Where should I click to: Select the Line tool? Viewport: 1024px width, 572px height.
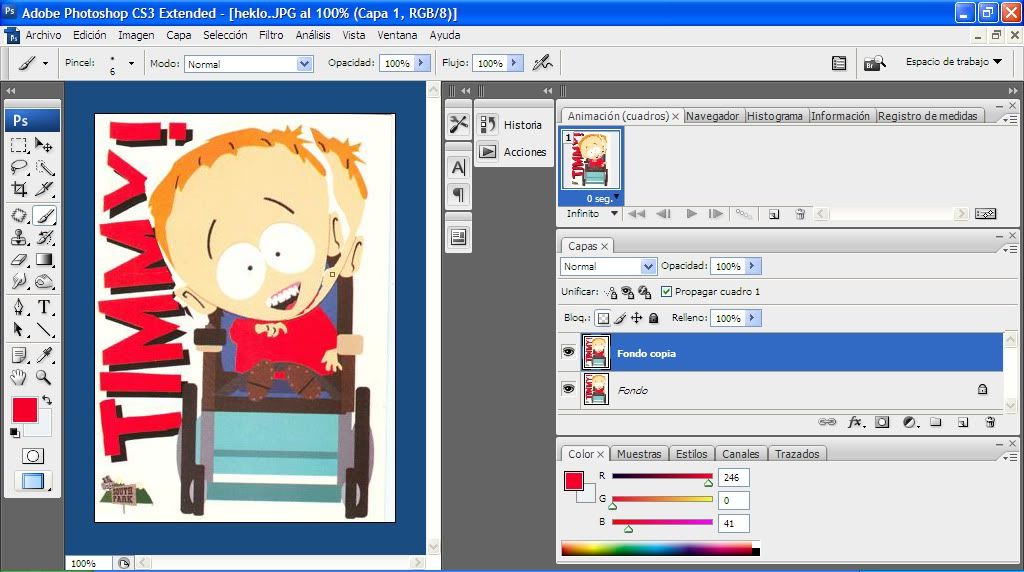pyautogui.click(x=44, y=329)
